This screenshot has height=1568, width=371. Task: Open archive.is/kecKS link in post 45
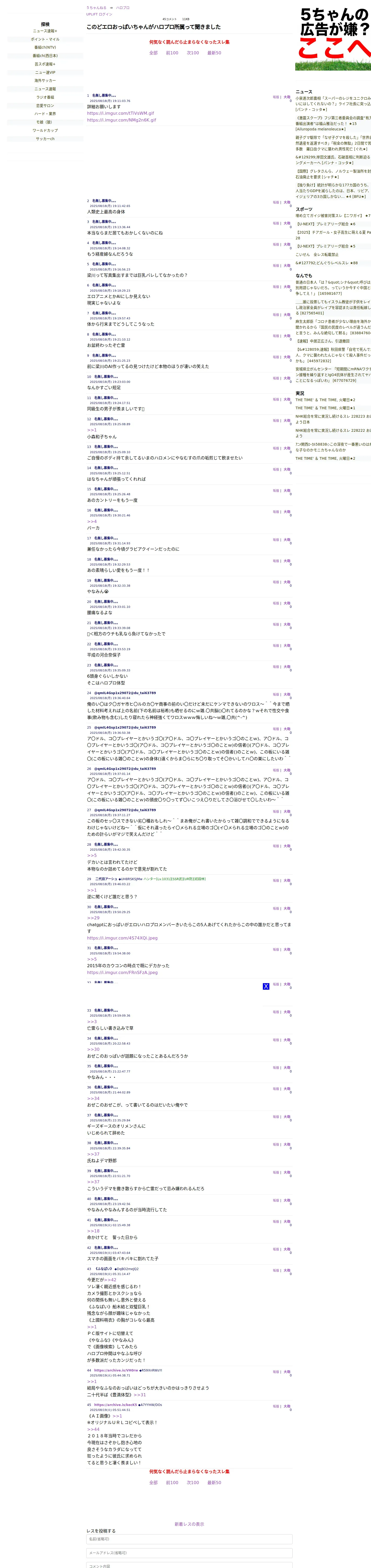point(115,1405)
